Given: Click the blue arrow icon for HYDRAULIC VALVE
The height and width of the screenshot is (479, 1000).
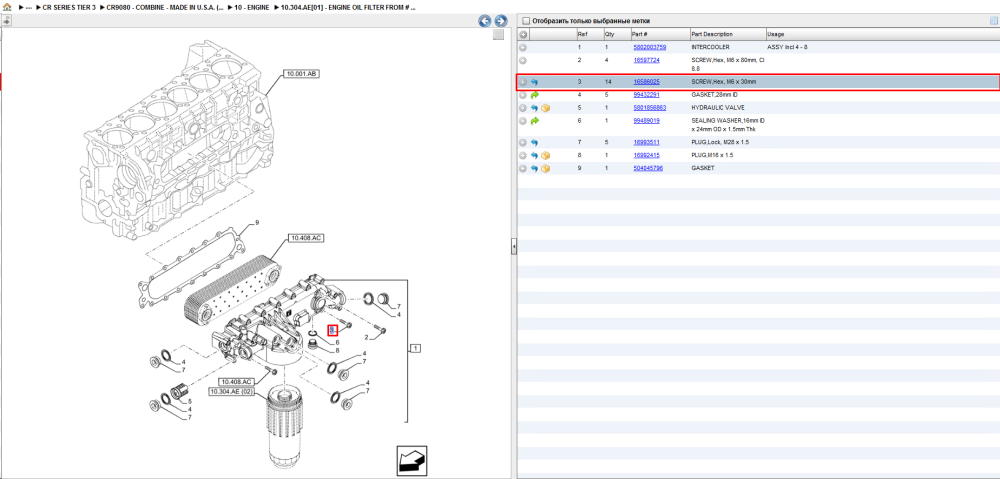Looking at the screenshot, I should point(534,108).
